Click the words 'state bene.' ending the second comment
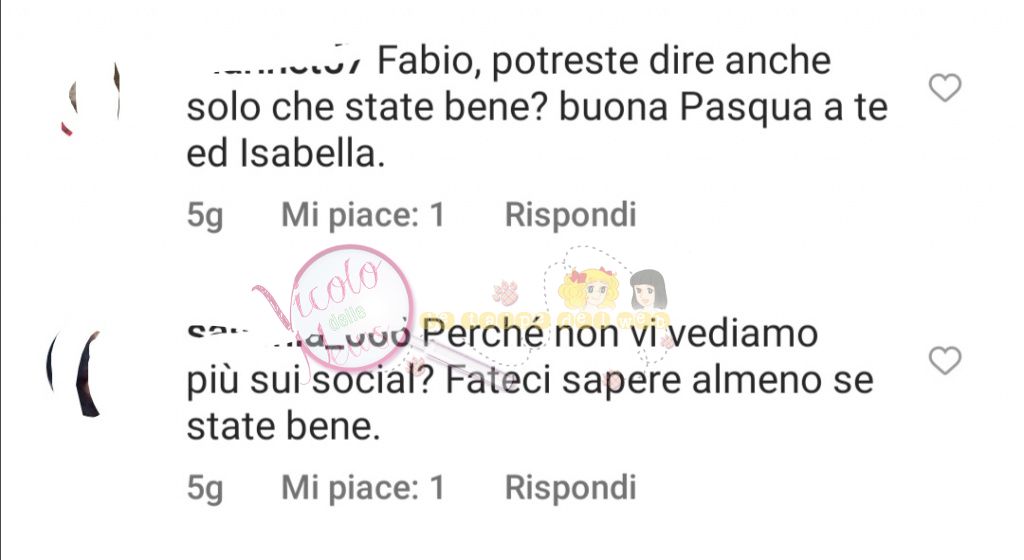This screenshot has width=1024, height=560. click(x=283, y=428)
